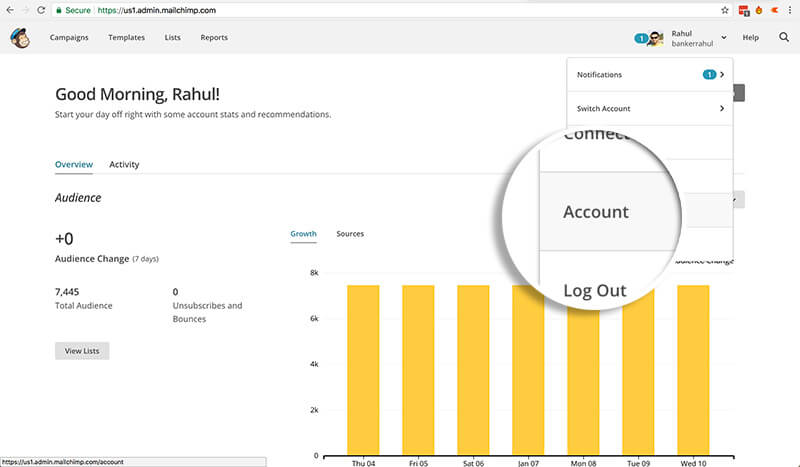
Task: Click the red extension icon with badge
Action: click(744, 11)
